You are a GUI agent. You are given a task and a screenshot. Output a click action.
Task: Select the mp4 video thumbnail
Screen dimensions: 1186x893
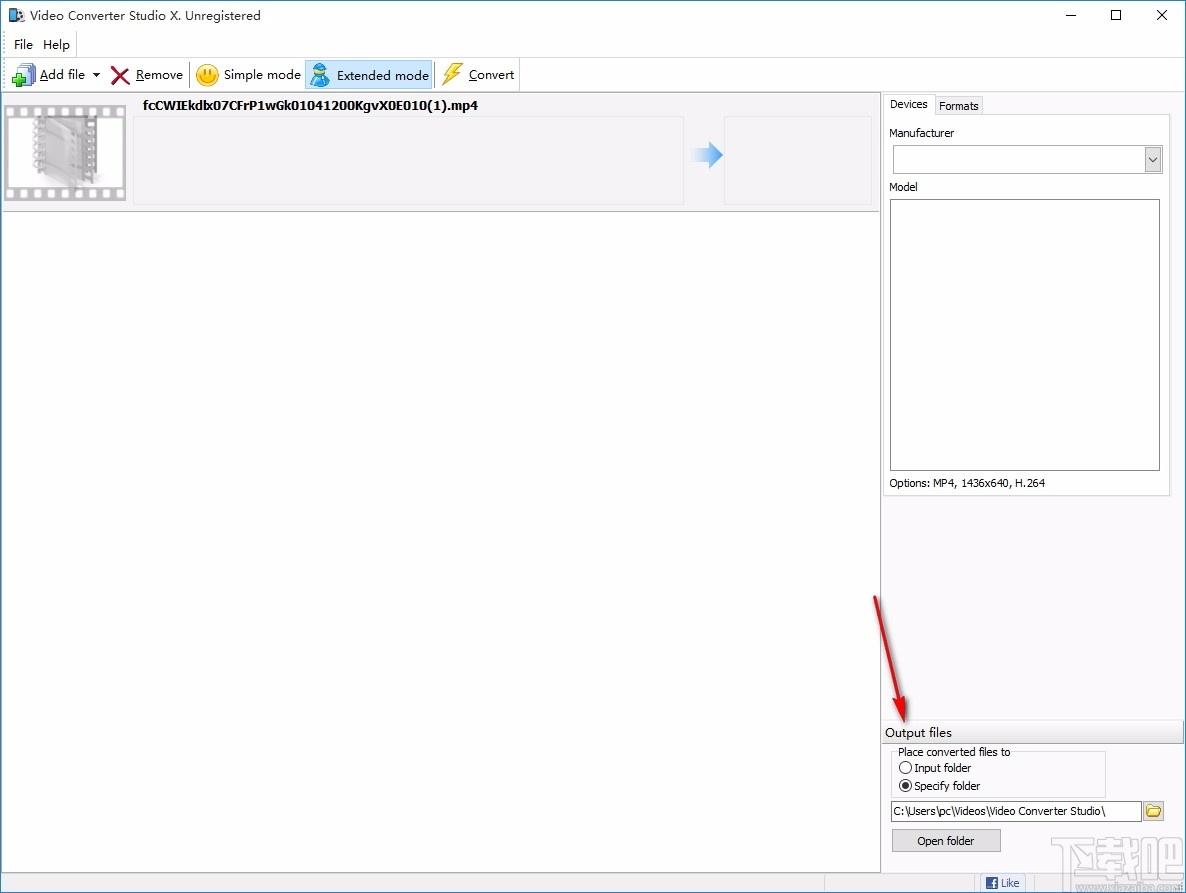65,153
